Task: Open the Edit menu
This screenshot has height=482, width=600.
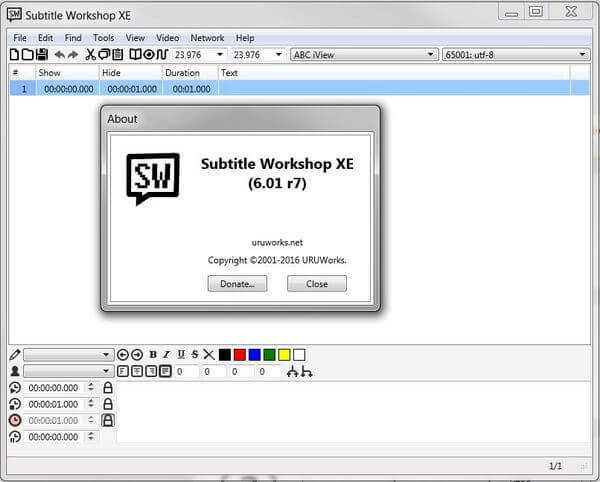Action: click(45, 38)
